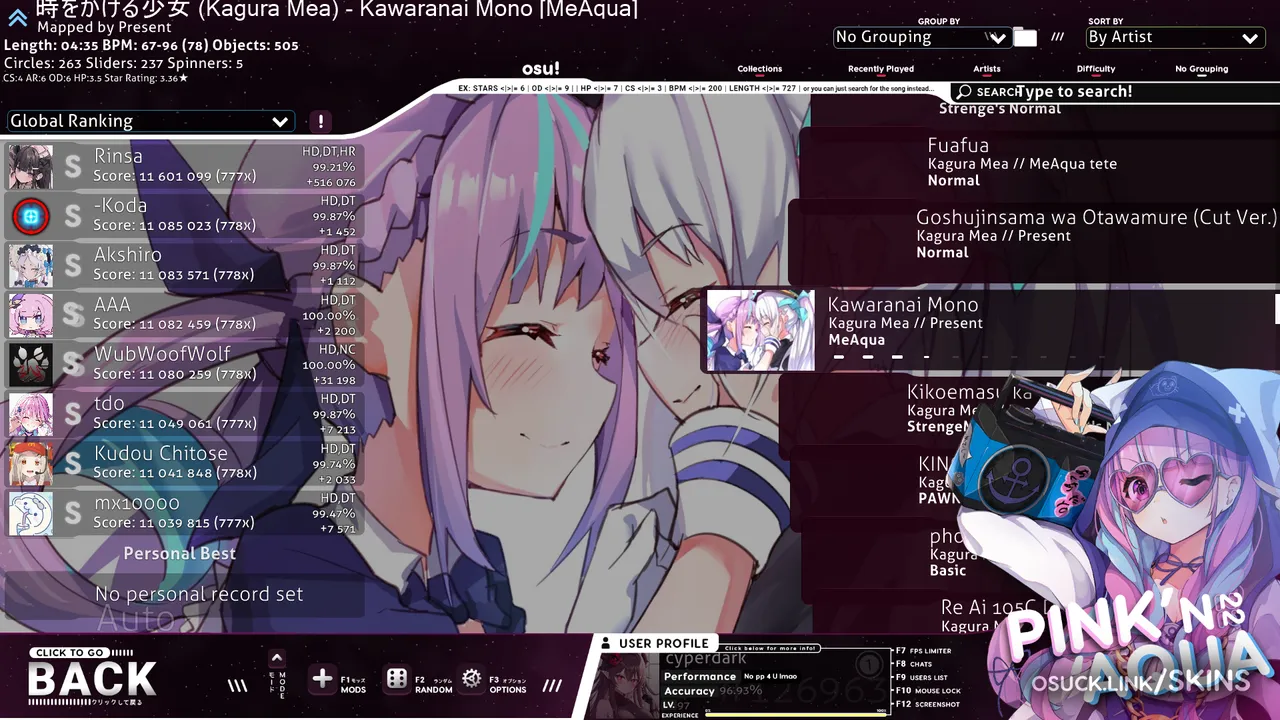Switch to the Artists tab
This screenshot has height=720, width=1280.
point(987,70)
